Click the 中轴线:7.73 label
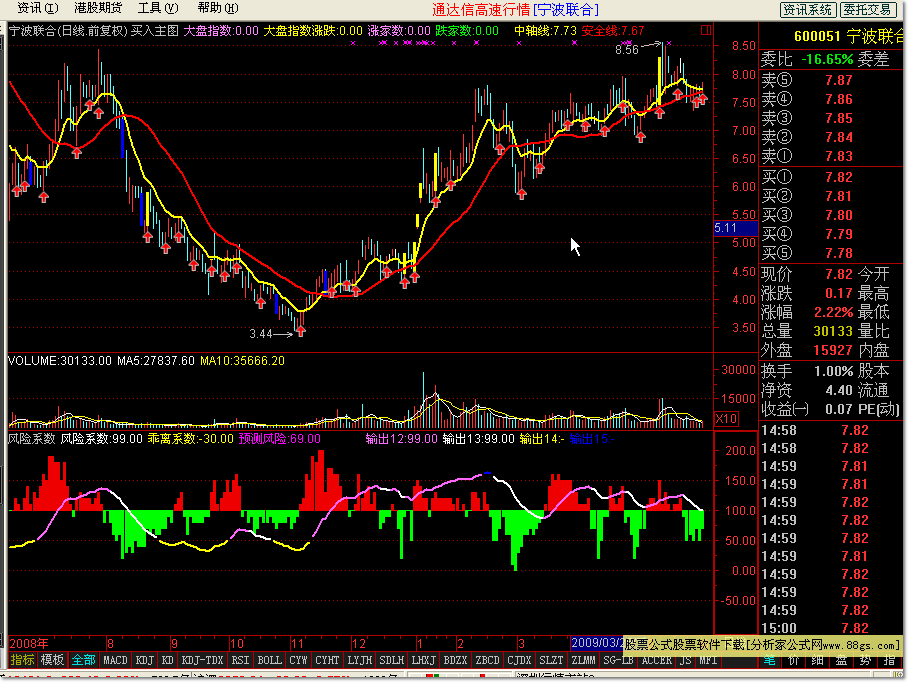 (546, 31)
